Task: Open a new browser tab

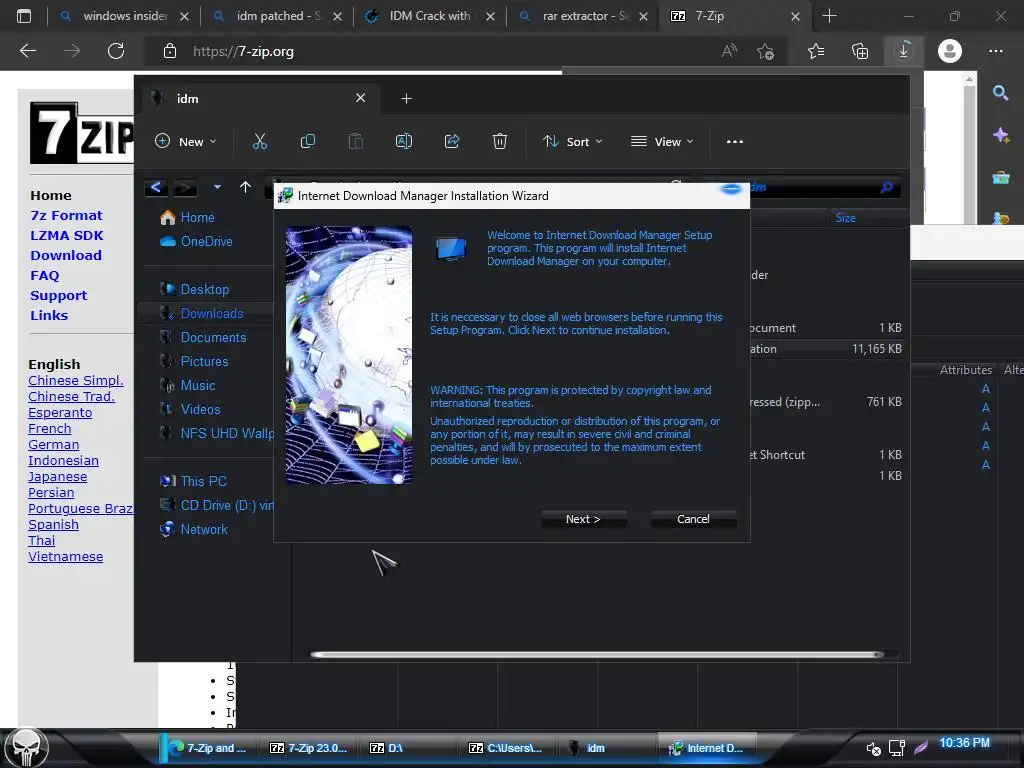Action: [829, 16]
